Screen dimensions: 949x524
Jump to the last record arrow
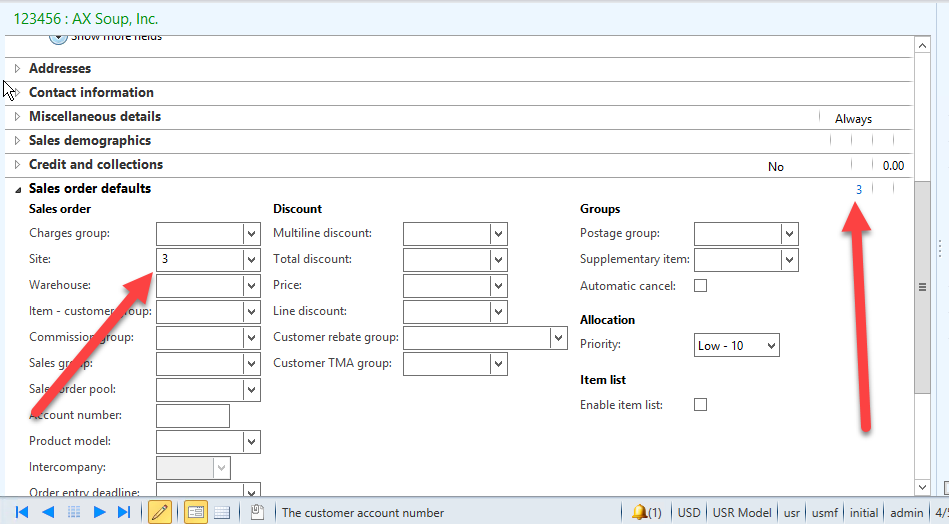click(124, 512)
